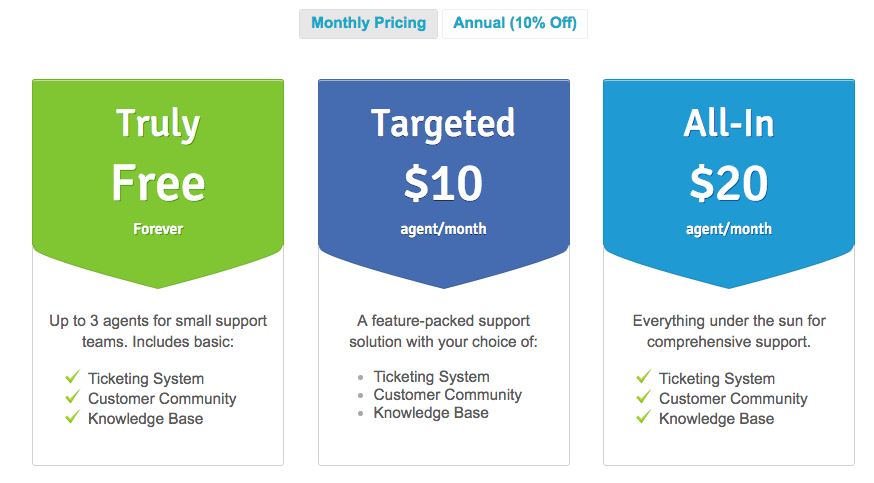Click 'Forever' label under Truly Free

(158, 229)
